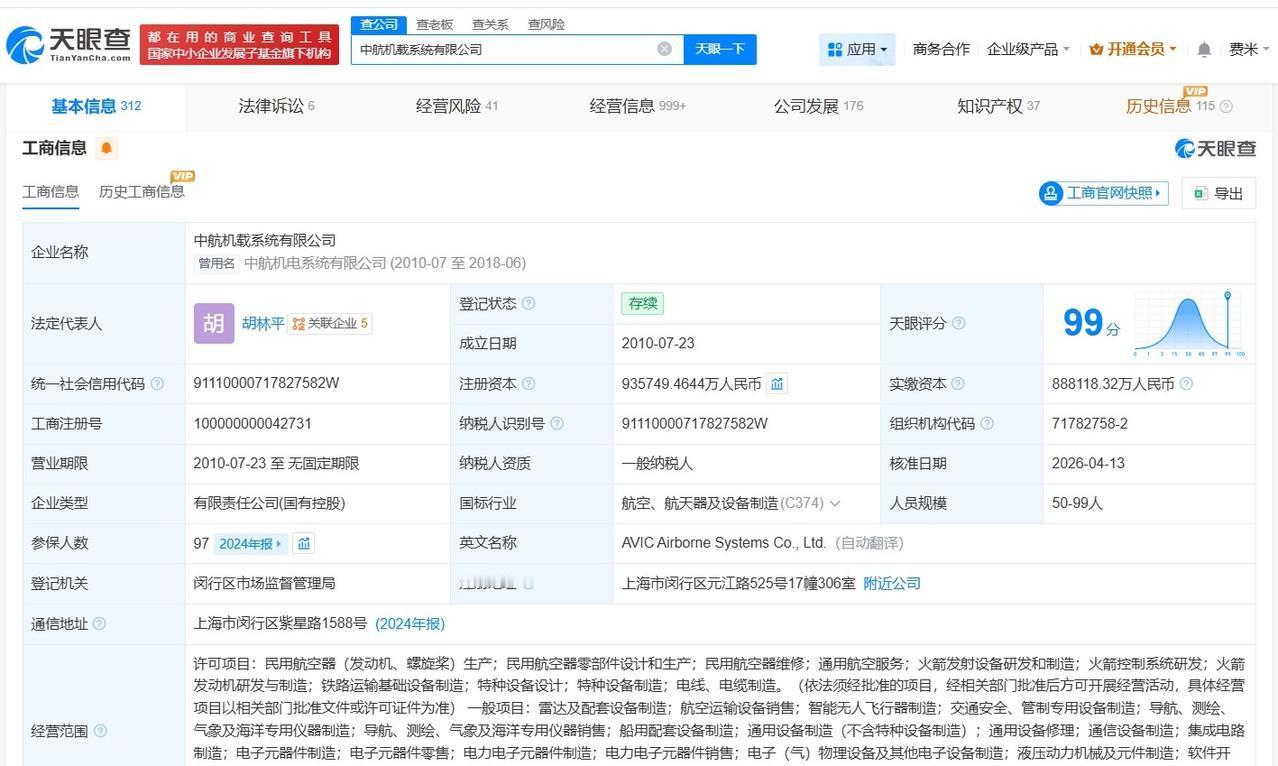Open chart icon beside 2024年报 insured count
This screenshot has width=1278, height=766.
point(304,543)
